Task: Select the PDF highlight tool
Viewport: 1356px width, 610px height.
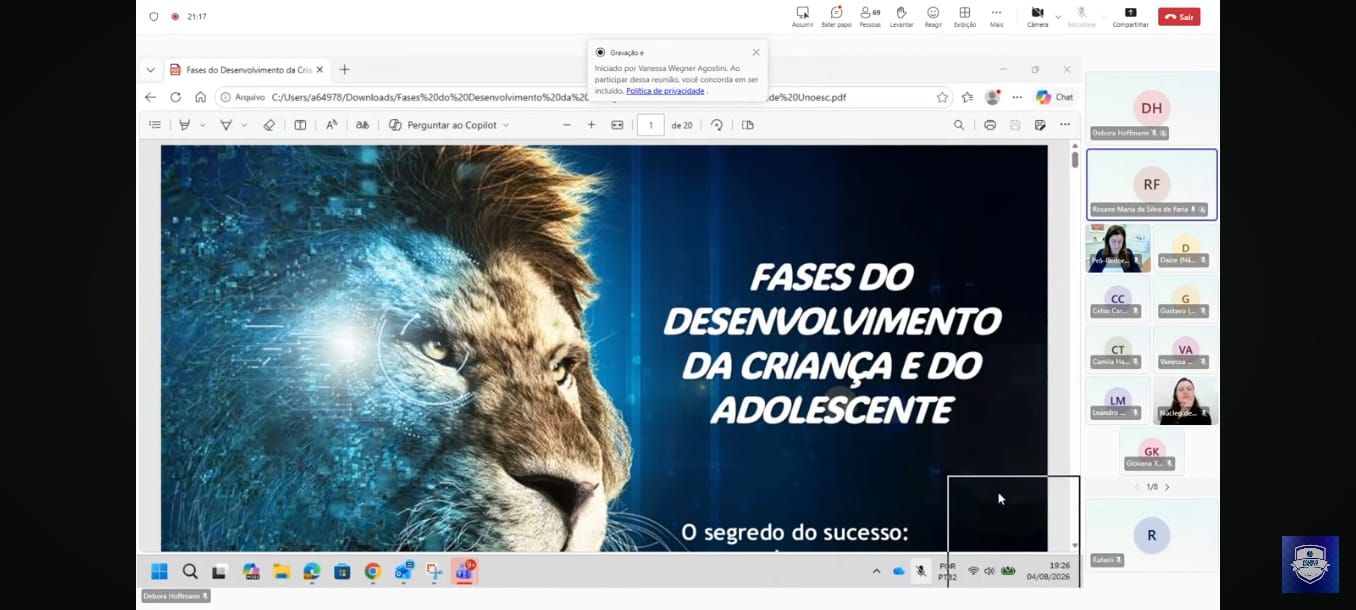Action: pyautogui.click(x=185, y=125)
